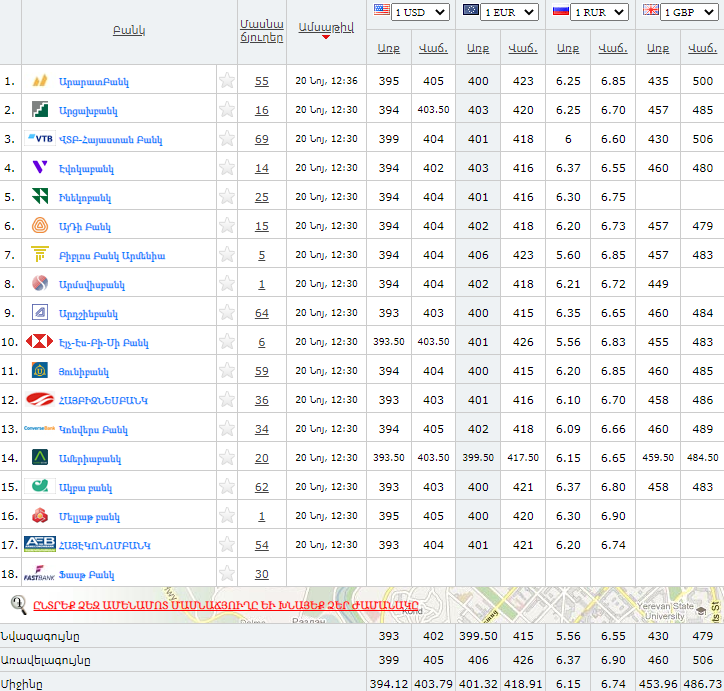Click the green Ameriabank logo in row 14

tap(40, 457)
